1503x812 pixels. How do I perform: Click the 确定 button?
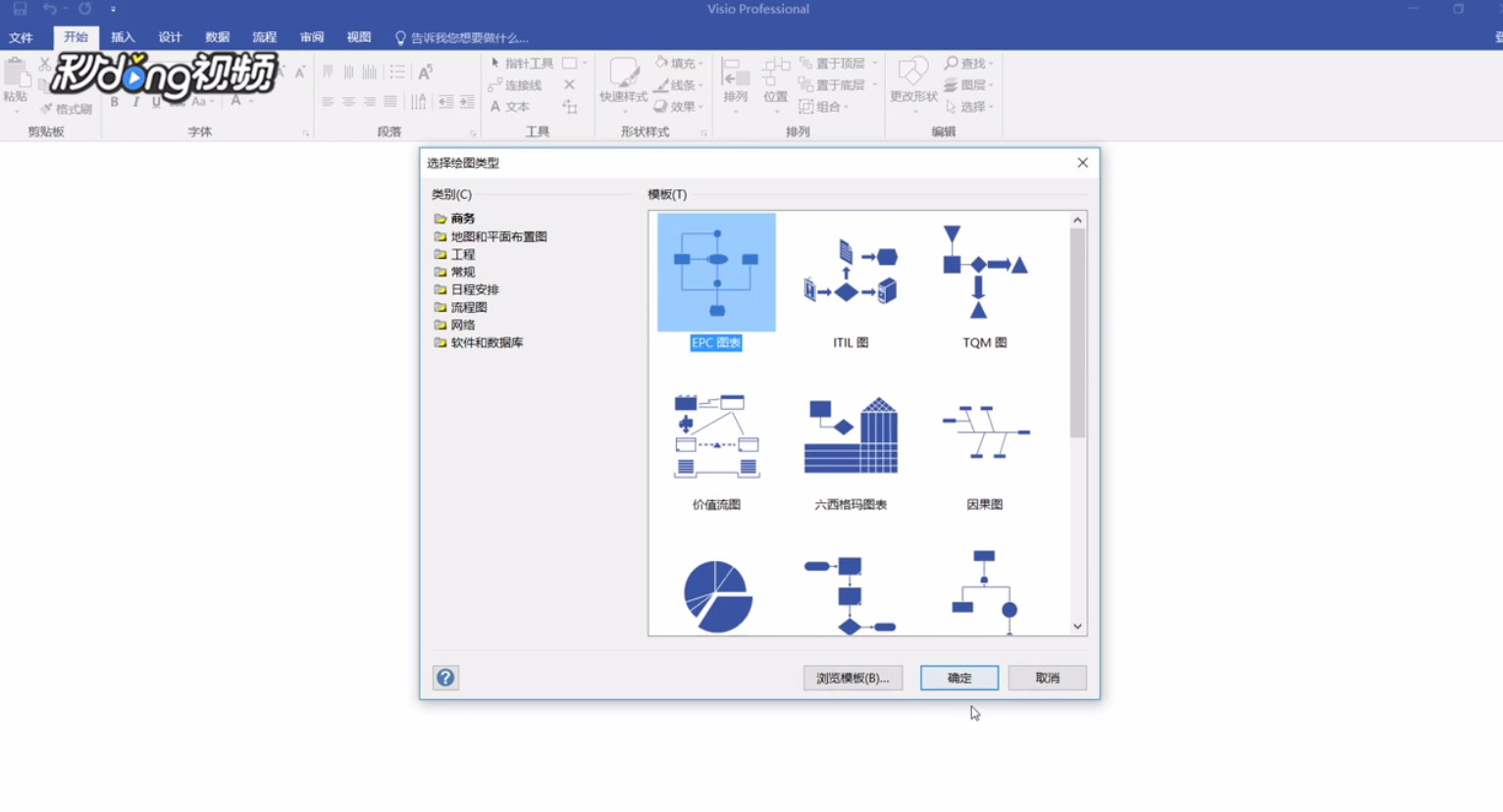pyautogui.click(x=959, y=678)
